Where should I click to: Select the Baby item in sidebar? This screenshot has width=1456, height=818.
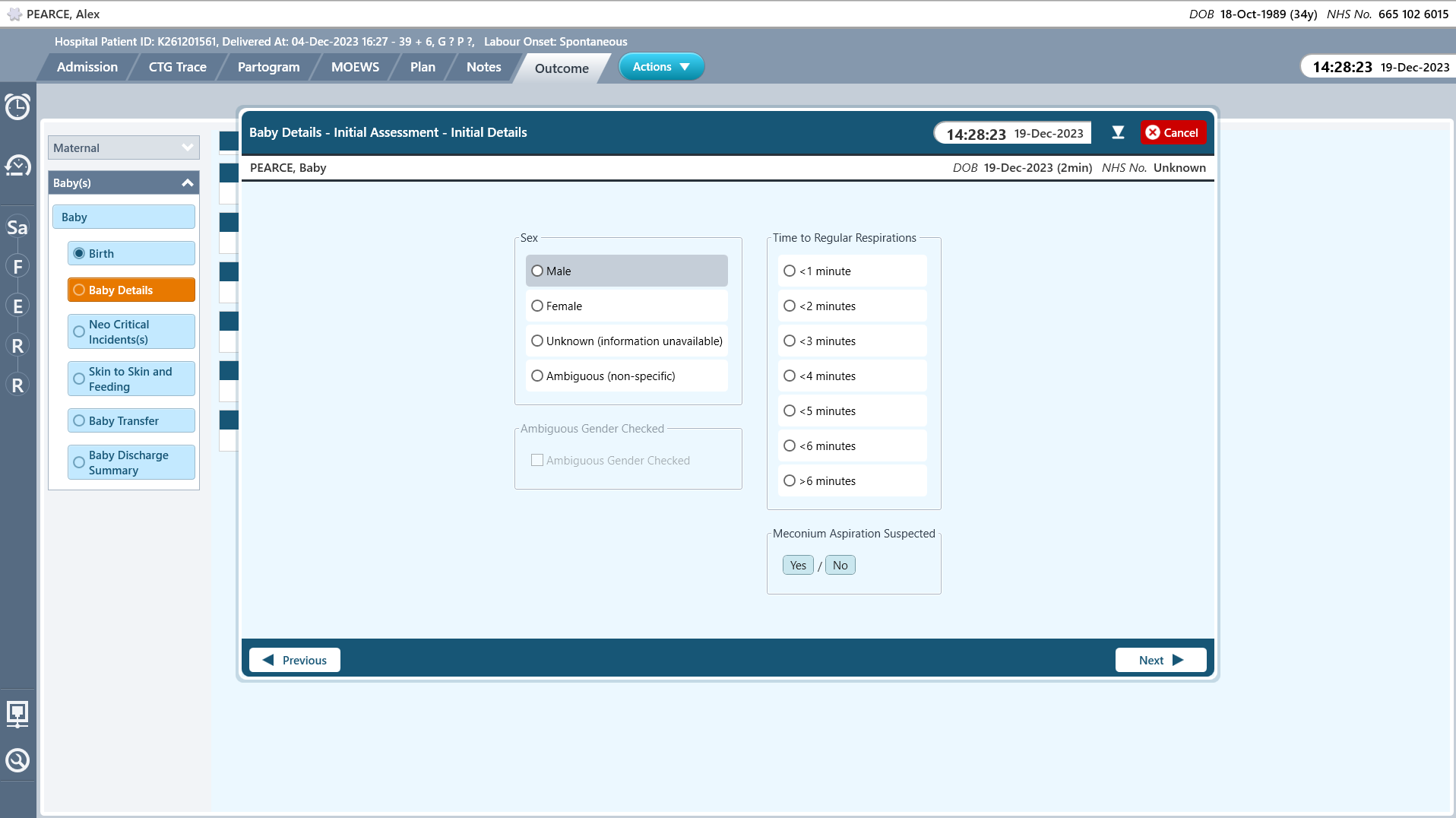pyautogui.click(x=124, y=217)
